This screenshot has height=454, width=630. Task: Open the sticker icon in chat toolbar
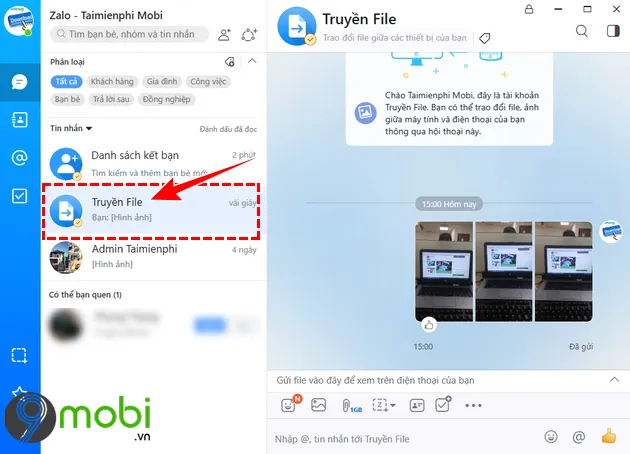coord(289,404)
